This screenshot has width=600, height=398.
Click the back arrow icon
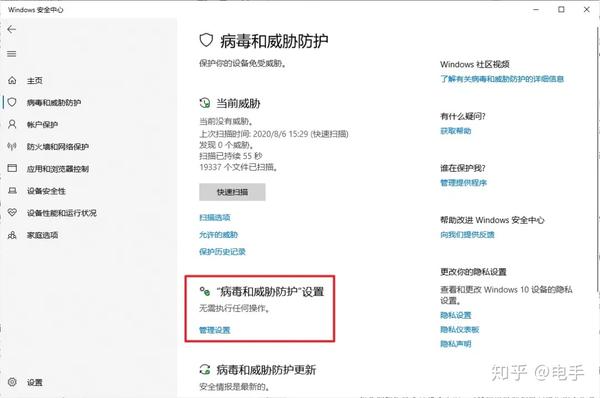pyautogui.click(x=12, y=29)
